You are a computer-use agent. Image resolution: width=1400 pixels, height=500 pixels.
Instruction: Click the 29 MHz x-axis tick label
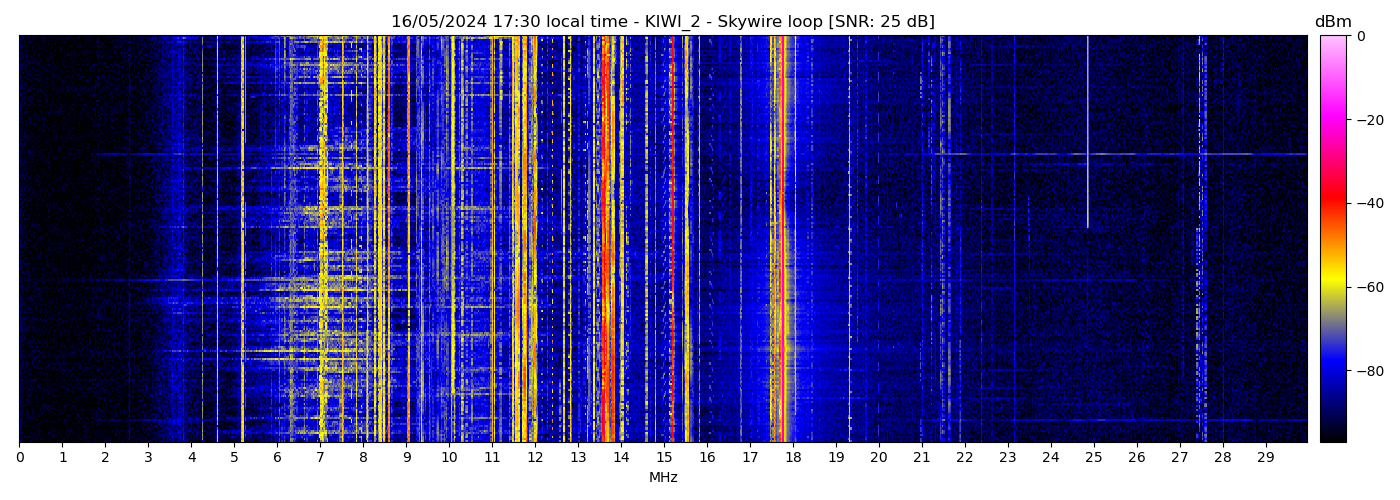pos(1265,458)
